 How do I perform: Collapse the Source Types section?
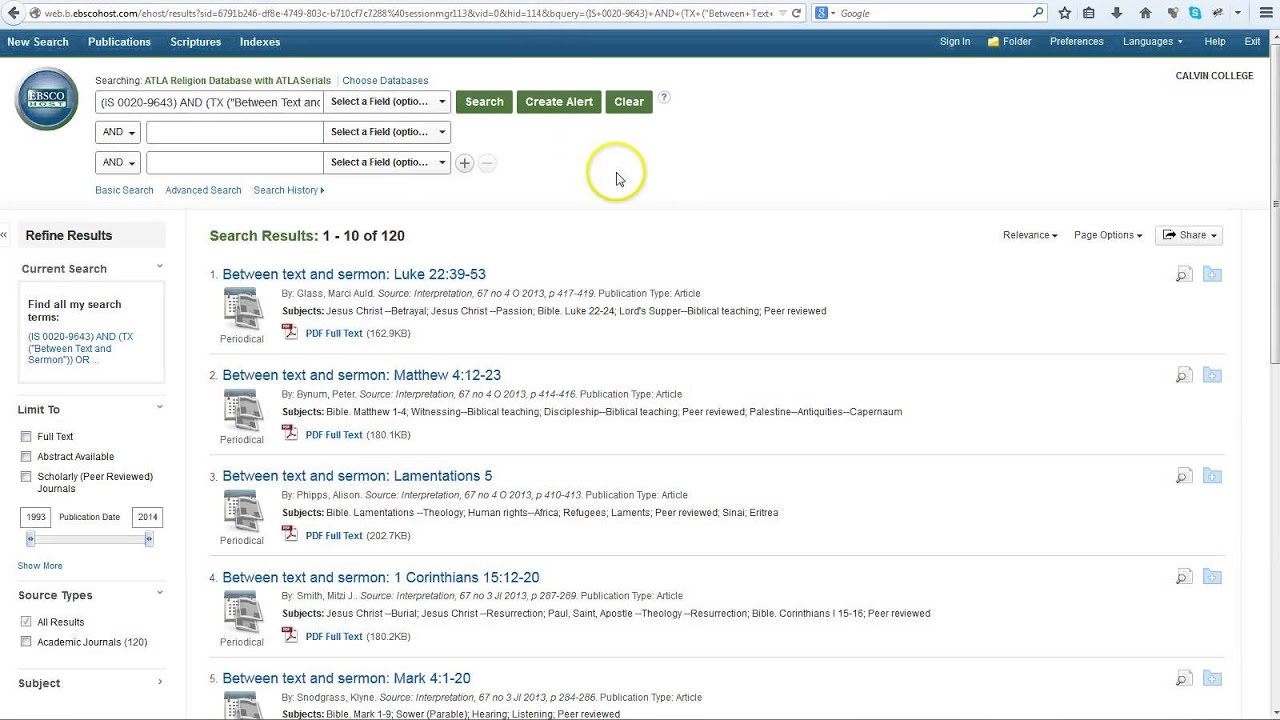click(x=160, y=594)
